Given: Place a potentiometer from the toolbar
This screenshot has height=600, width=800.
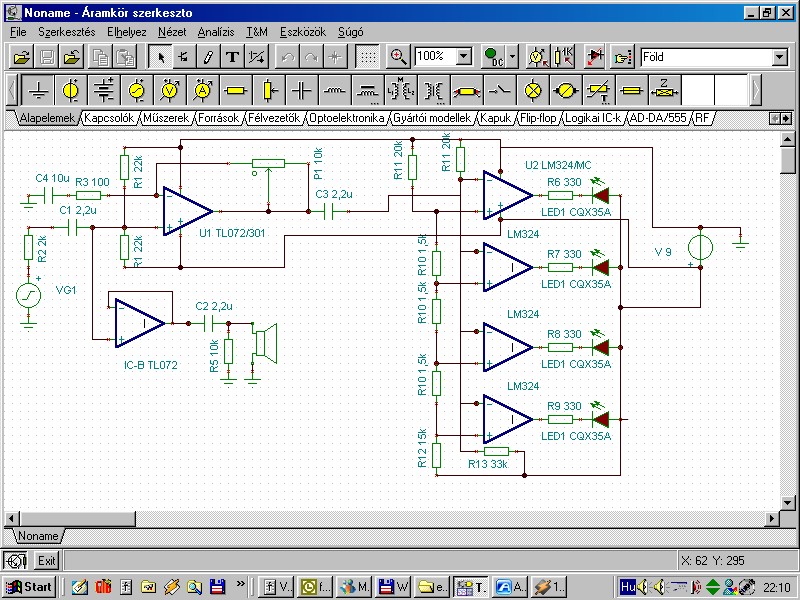Looking at the screenshot, I should click(269, 91).
